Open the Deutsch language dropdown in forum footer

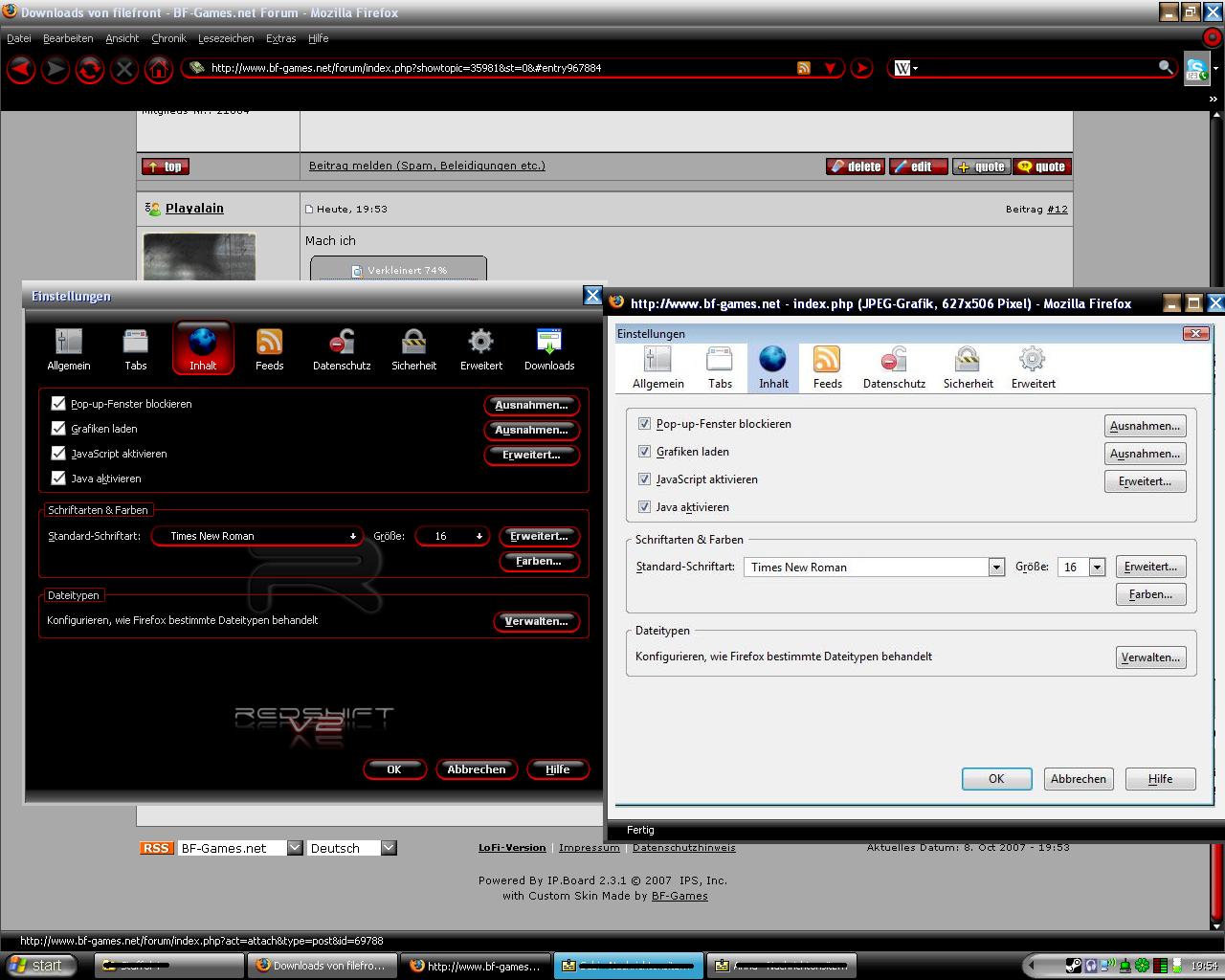(x=388, y=848)
